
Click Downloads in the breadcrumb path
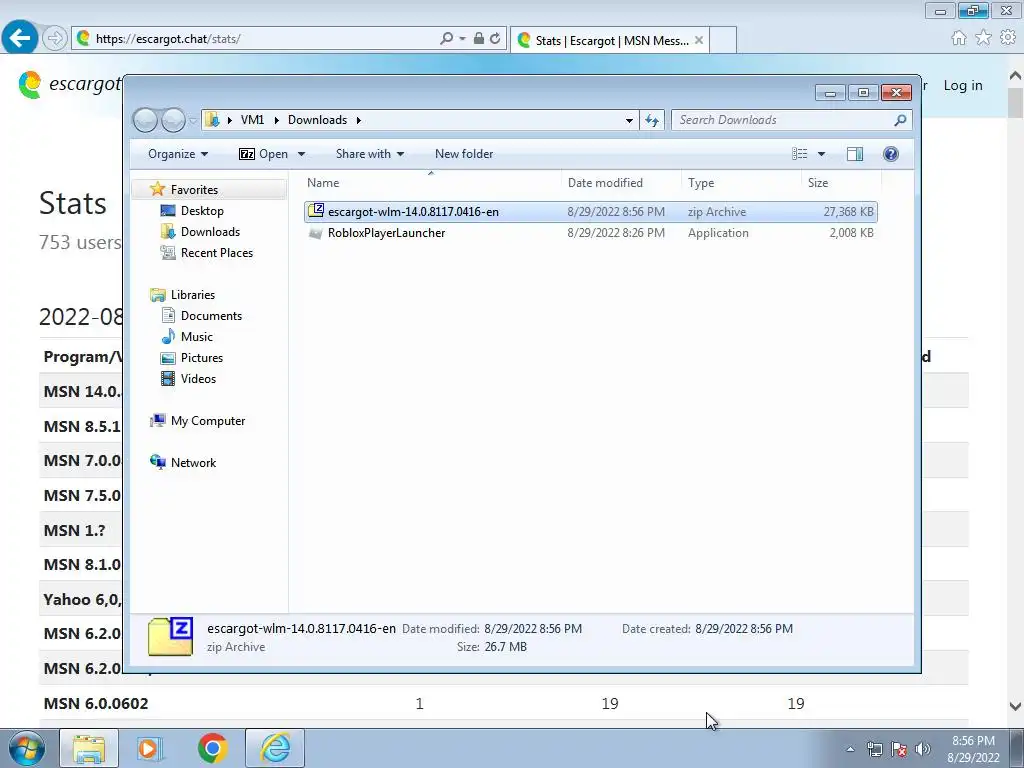317,120
